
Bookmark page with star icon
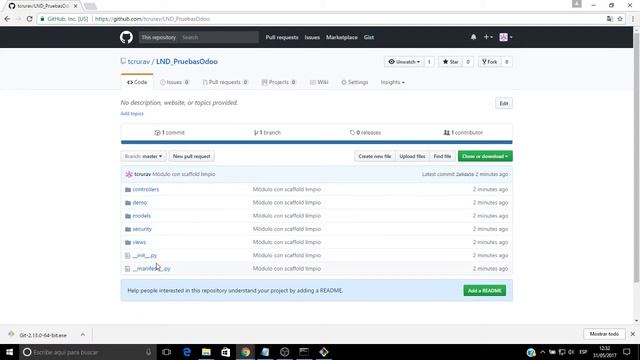coord(620,19)
